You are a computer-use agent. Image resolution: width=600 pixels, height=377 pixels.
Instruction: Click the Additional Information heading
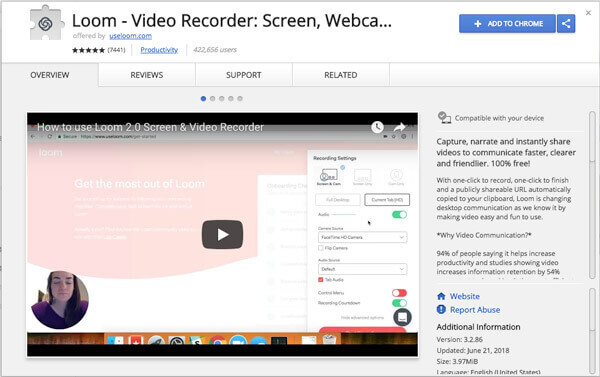(478, 327)
